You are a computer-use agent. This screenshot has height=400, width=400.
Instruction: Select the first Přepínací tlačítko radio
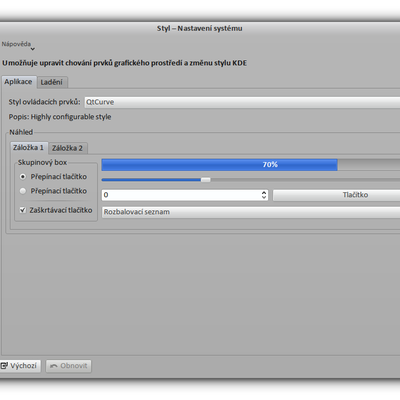(23, 176)
